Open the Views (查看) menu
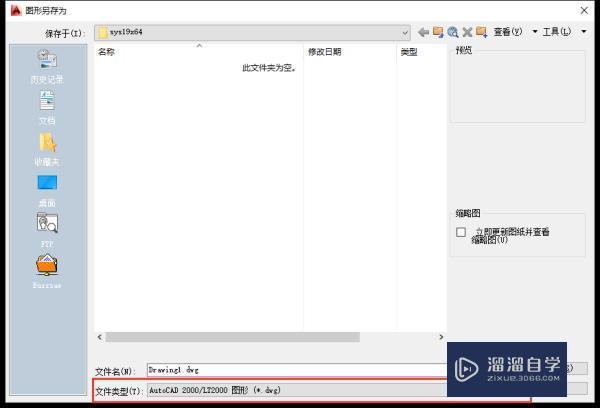This screenshot has height=408, width=600. (x=508, y=32)
